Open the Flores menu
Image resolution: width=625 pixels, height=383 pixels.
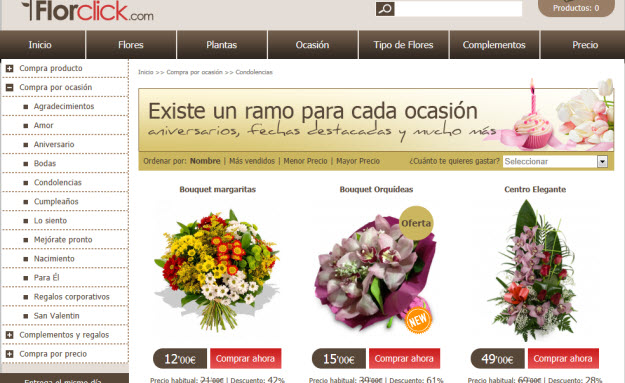coord(131,45)
